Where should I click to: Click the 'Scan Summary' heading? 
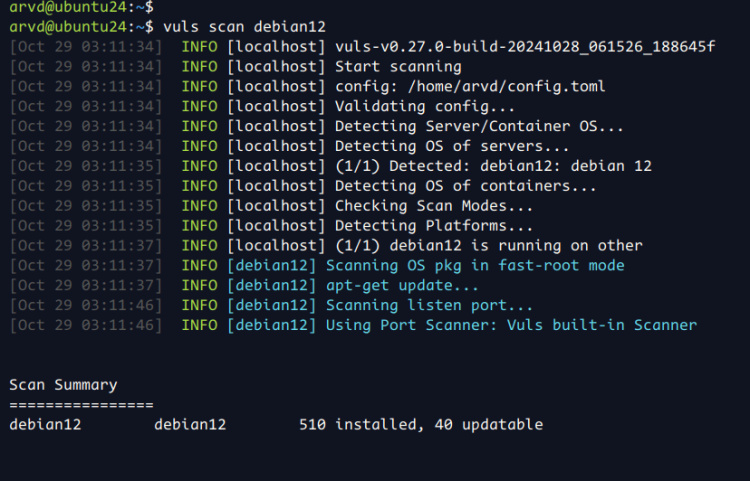[x=63, y=385]
